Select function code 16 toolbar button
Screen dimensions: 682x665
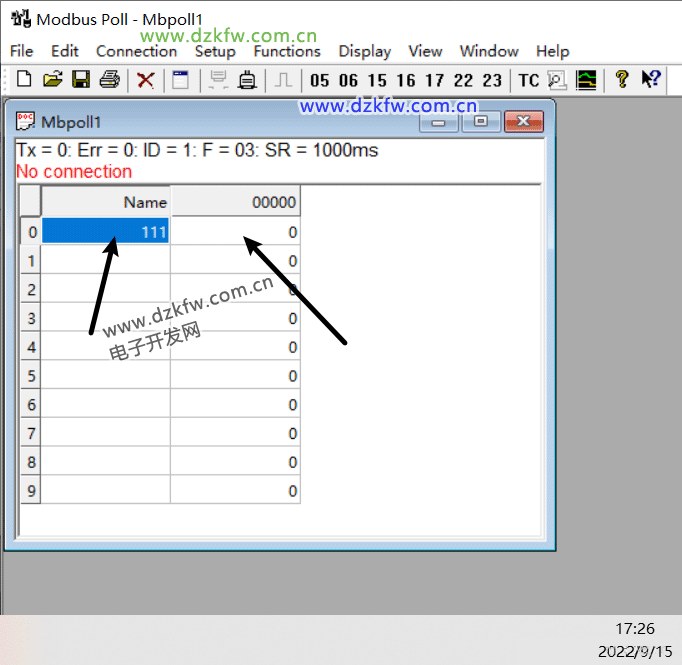pos(406,80)
